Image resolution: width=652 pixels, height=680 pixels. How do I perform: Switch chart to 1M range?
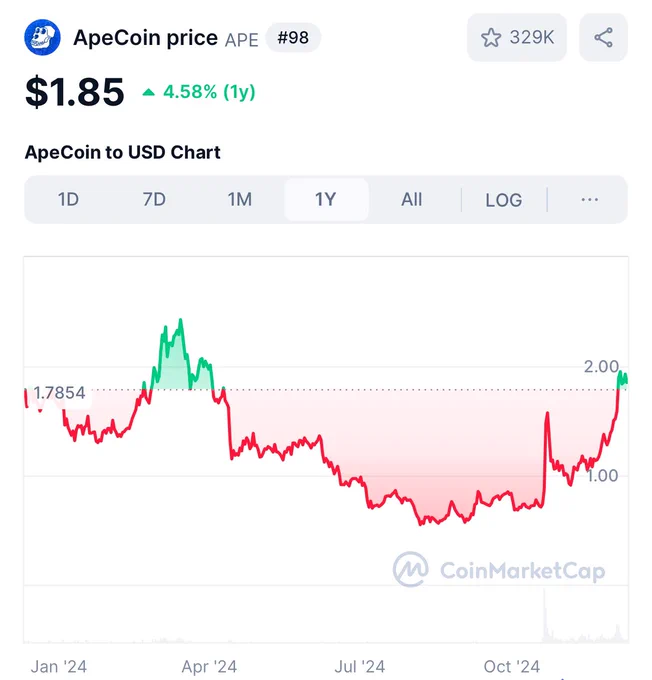pyautogui.click(x=239, y=199)
